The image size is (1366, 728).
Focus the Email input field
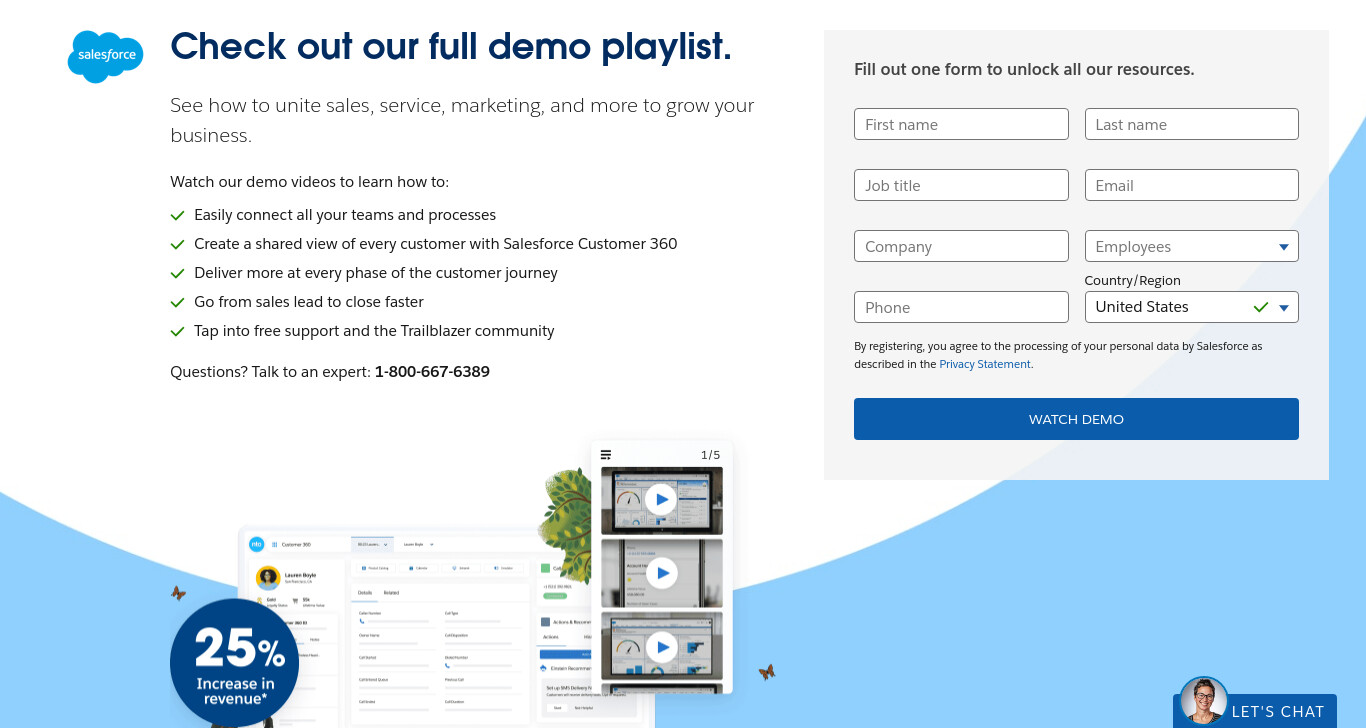(1191, 185)
